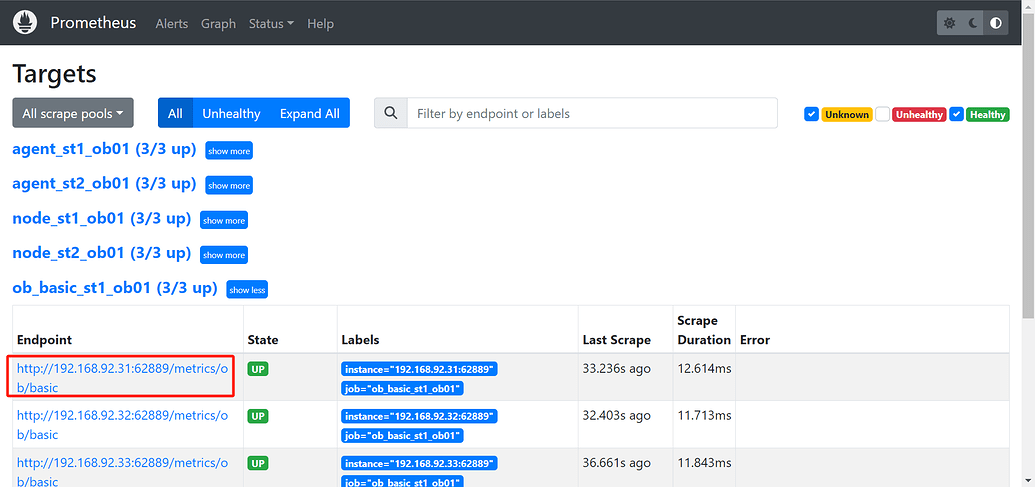The height and width of the screenshot is (487, 1035).
Task: Click the filter by endpoint input field
Action: (592, 113)
